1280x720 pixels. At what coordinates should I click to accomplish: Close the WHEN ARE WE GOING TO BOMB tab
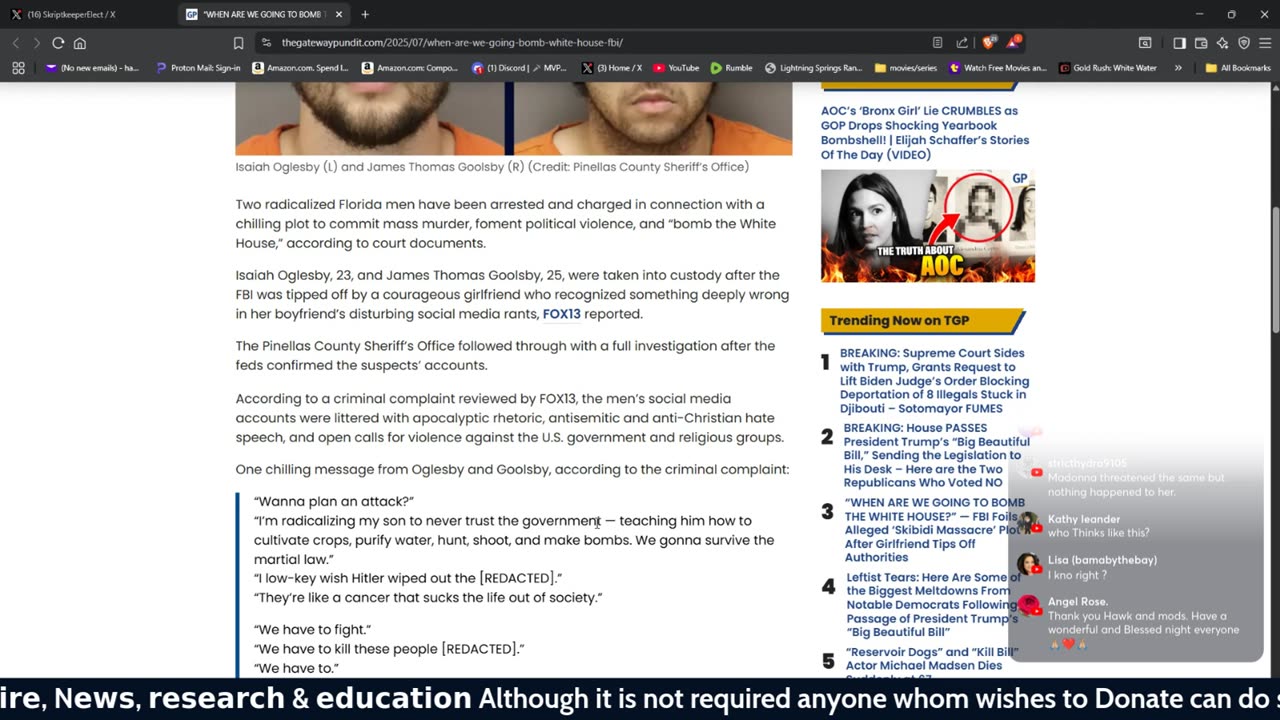(339, 14)
